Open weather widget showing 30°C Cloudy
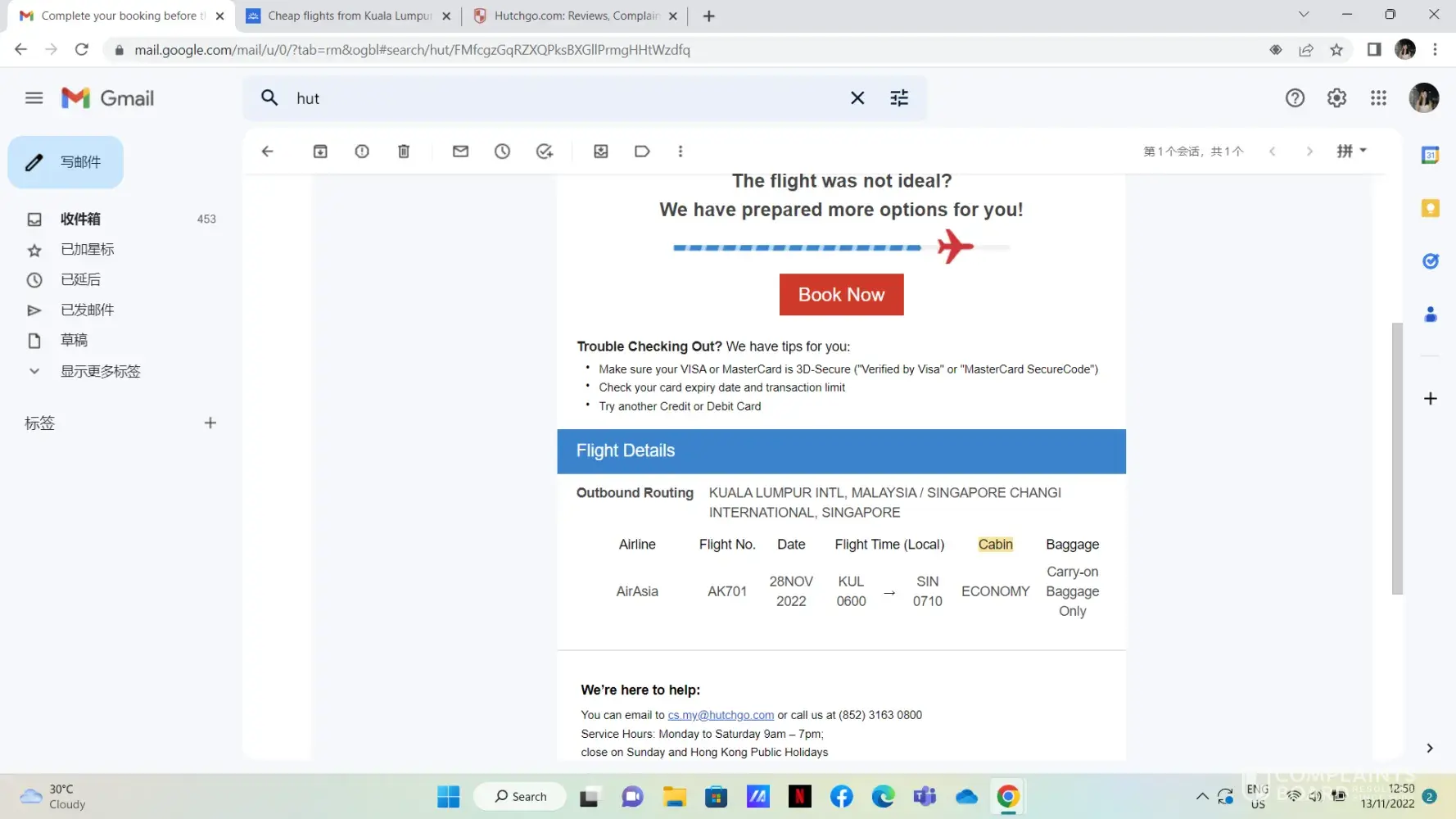This screenshot has height=819, width=1456. click(x=52, y=796)
